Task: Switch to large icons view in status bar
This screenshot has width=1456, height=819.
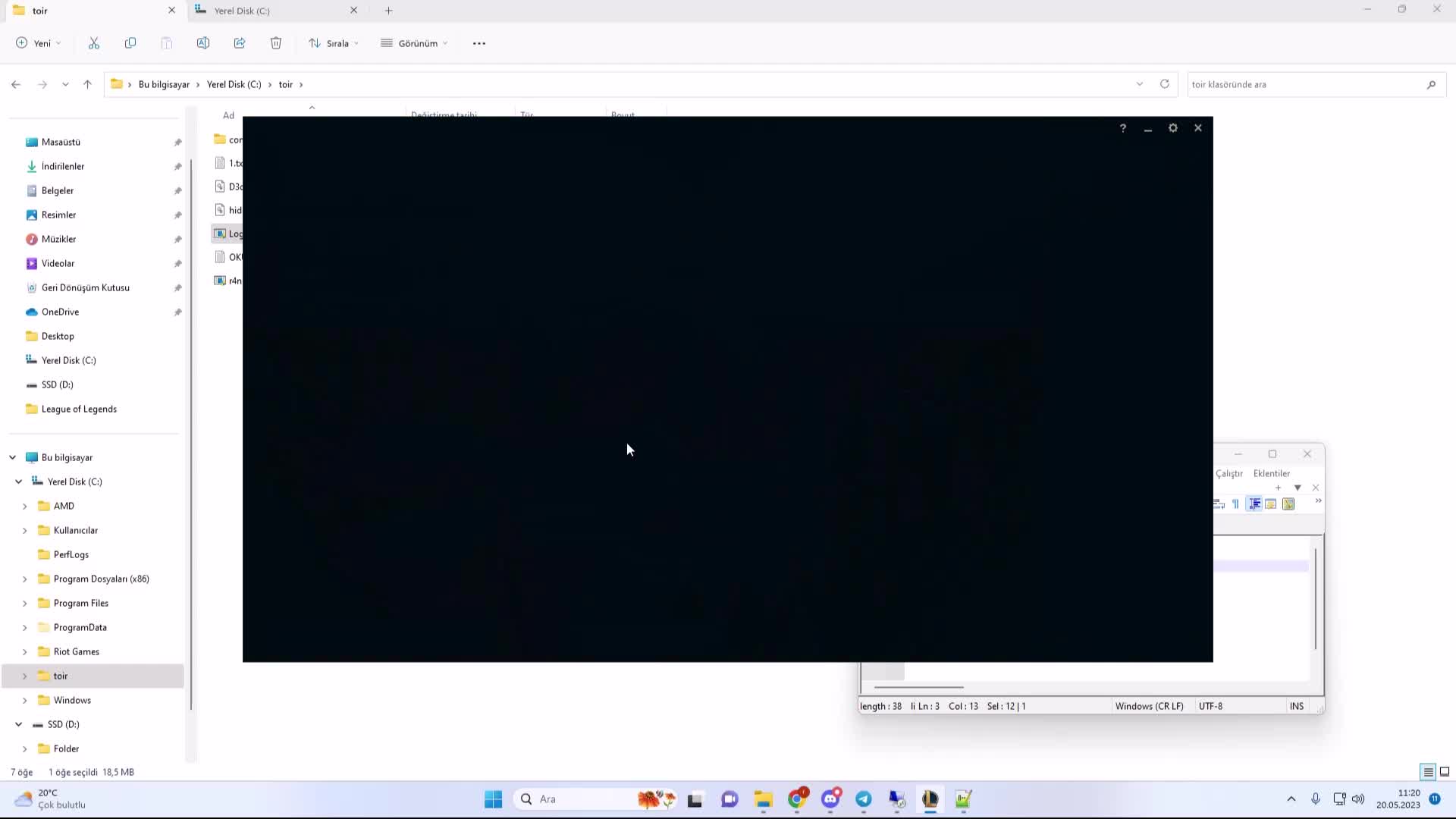Action: (1445, 771)
